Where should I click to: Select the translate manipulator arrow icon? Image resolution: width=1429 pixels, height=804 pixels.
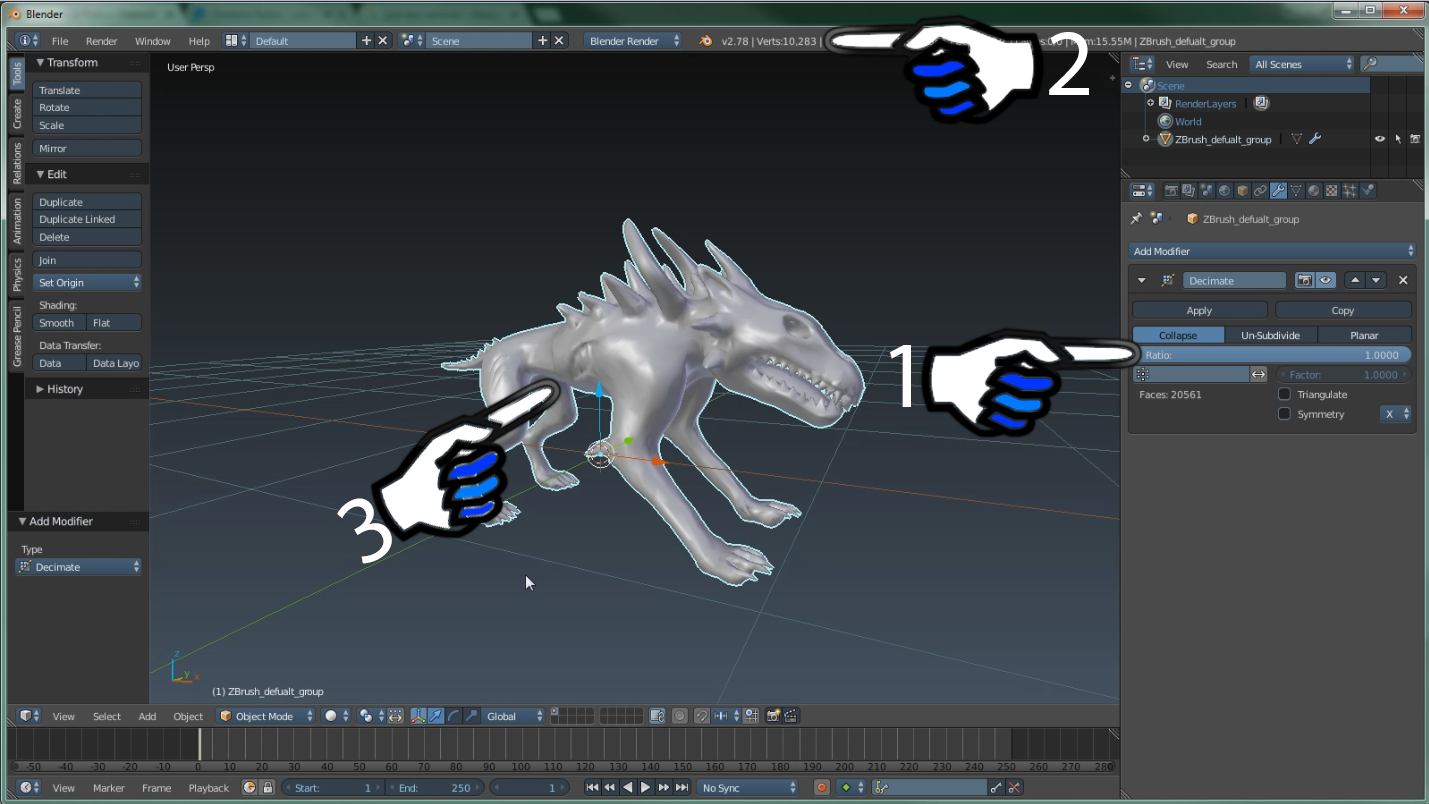click(435, 716)
